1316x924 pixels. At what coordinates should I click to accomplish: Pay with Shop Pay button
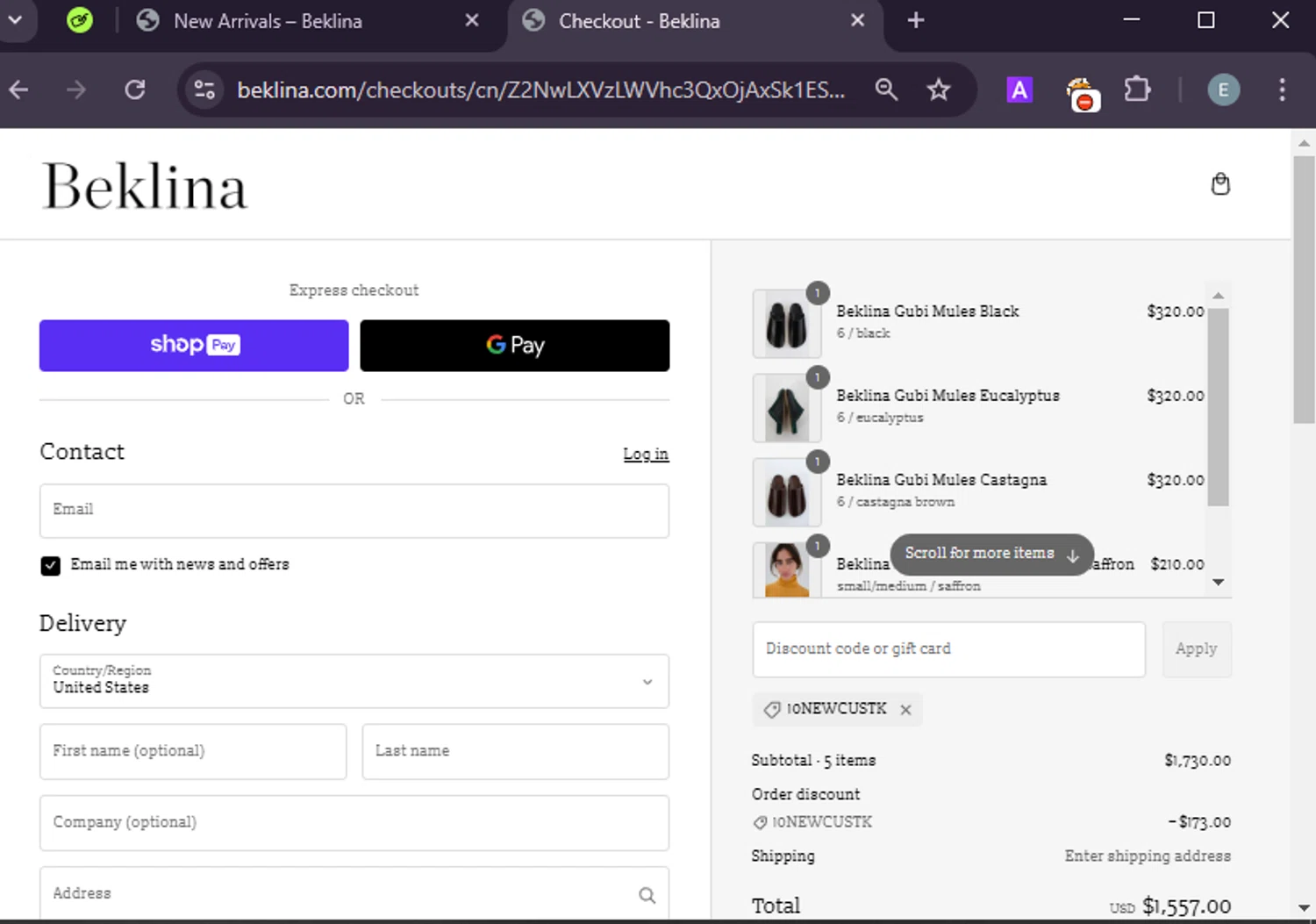(194, 345)
